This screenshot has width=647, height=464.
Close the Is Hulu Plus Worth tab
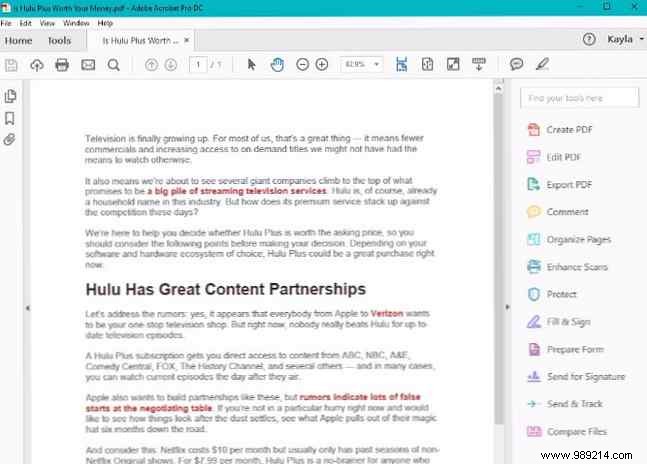point(187,40)
